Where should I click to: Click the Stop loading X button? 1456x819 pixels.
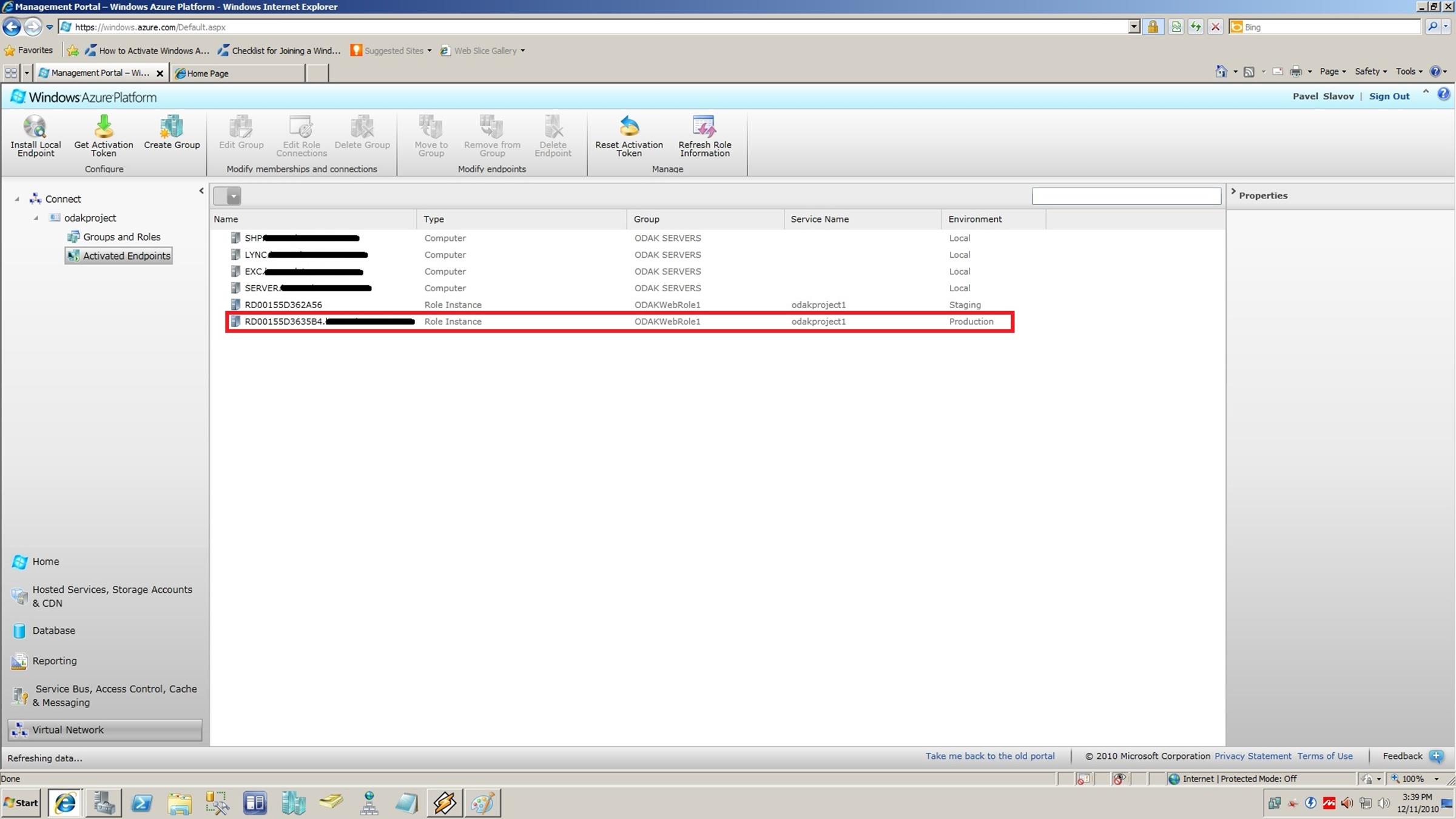pos(1215,27)
